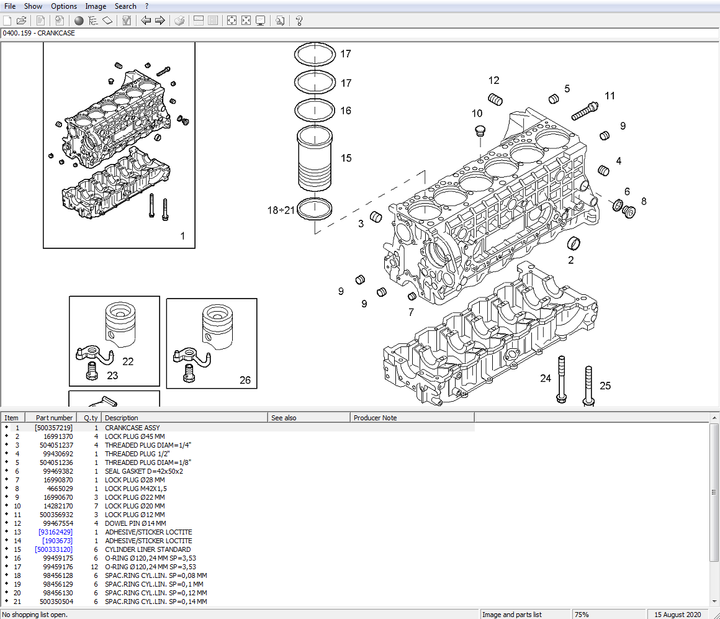720x619 pixels.
Task: Click the dark sphere toolbar icon
Action: coord(79,21)
